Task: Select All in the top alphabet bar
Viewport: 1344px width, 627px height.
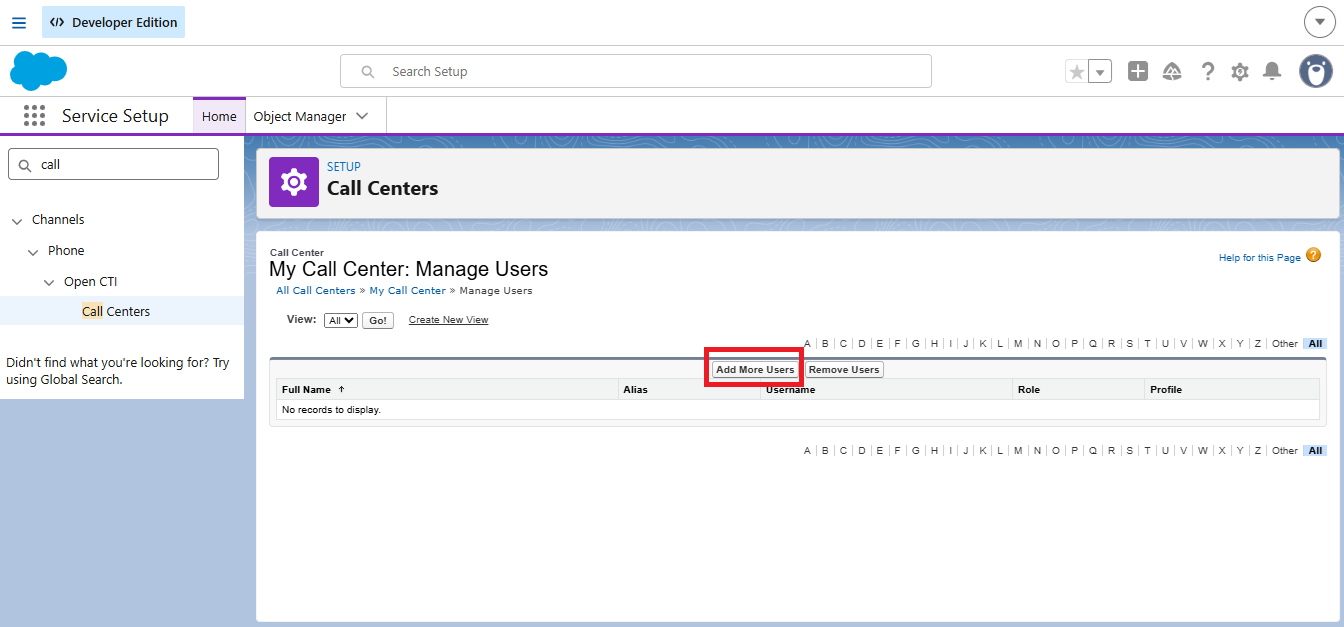Action: (x=1316, y=344)
